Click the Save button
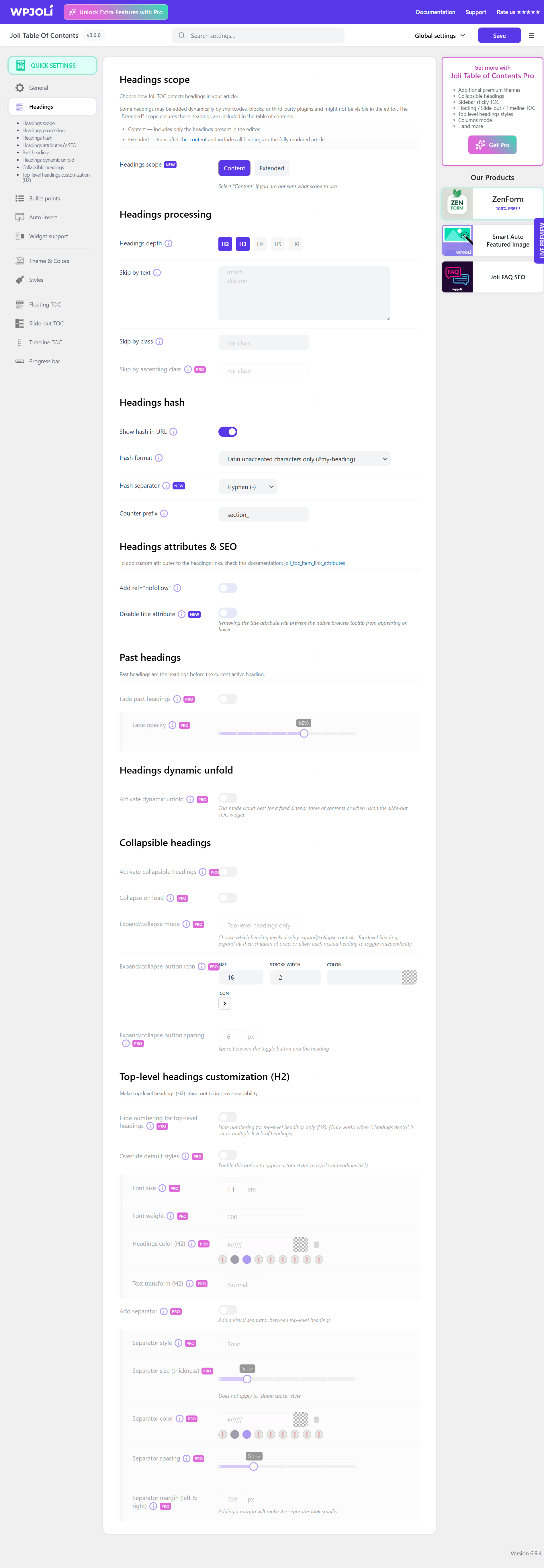This screenshot has width=544, height=1568. 499,35
